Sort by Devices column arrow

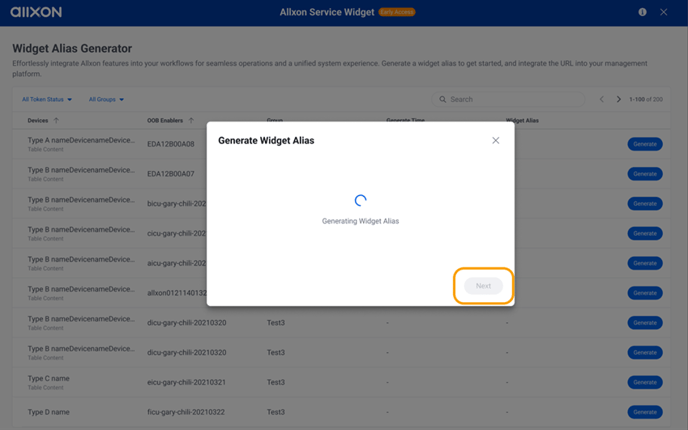[56, 121]
